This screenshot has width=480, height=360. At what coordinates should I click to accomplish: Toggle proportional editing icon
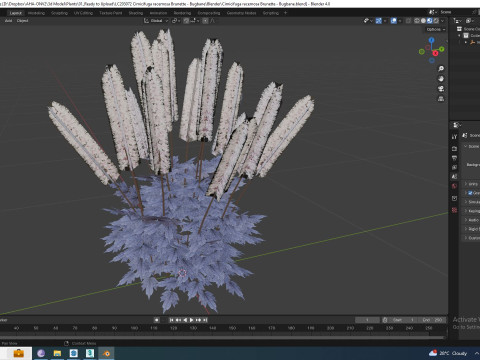205,21
